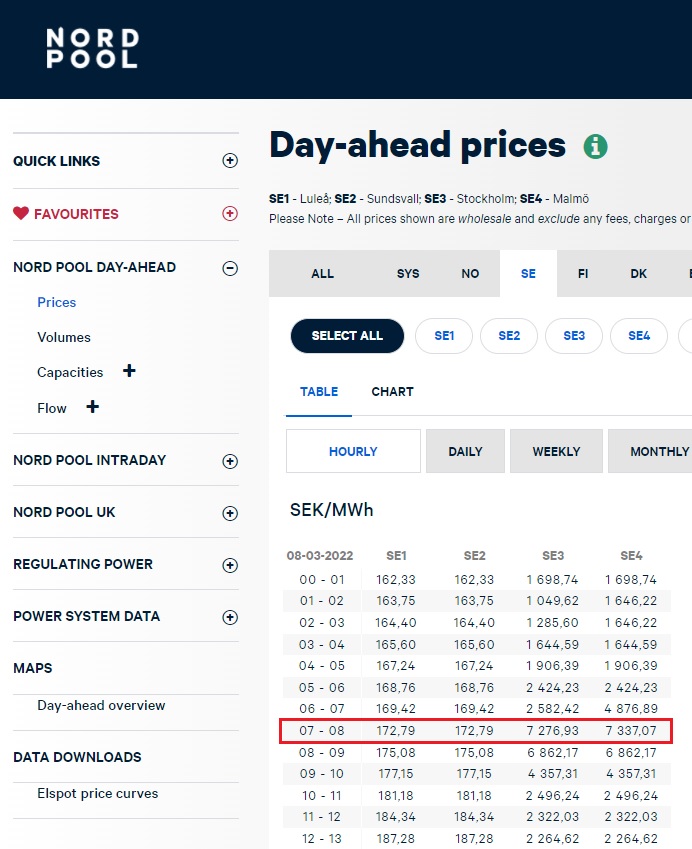This screenshot has height=849, width=692.
Task: Toggle the SE3 area filter
Action: (x=574, y=336)
